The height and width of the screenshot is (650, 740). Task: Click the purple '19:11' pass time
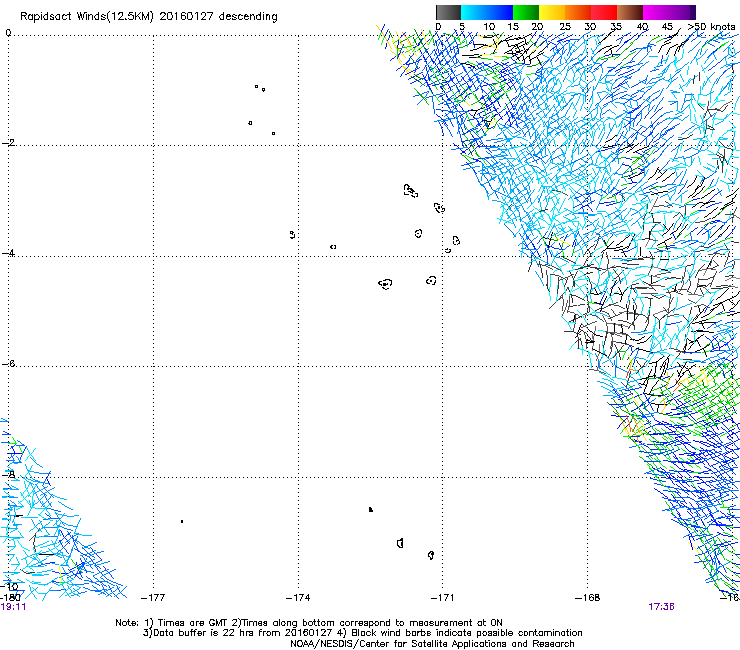pyautogui.click(x=13, y=607)
